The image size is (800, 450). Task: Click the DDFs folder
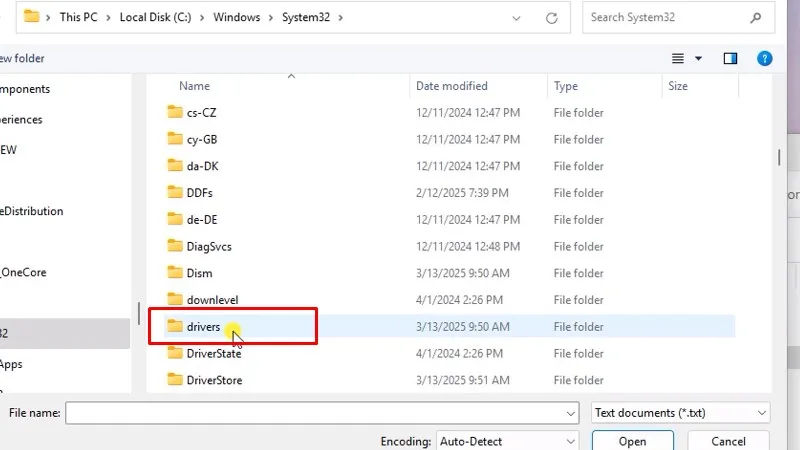(199, 193)
